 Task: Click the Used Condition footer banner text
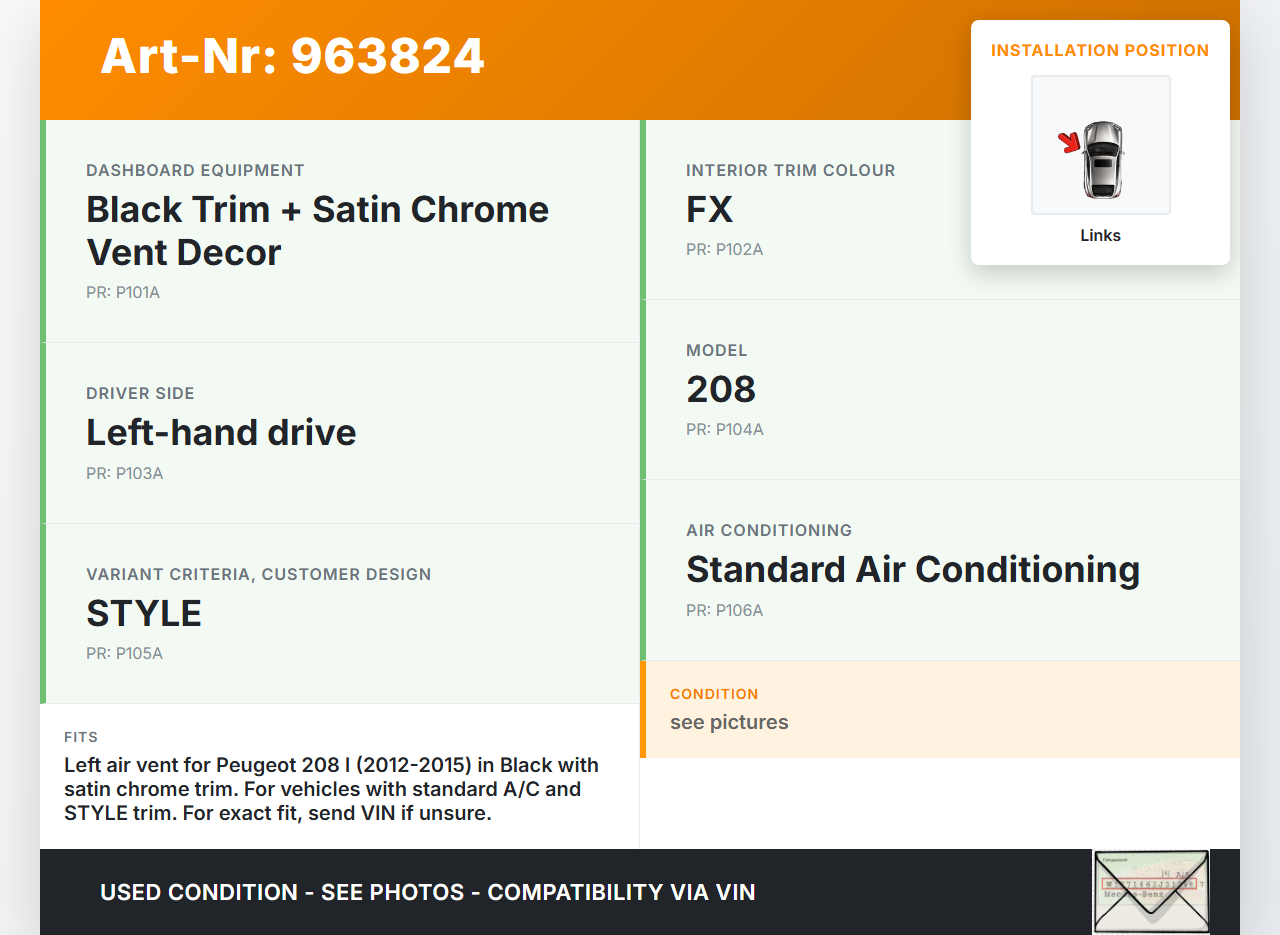[x=427, y=892]
